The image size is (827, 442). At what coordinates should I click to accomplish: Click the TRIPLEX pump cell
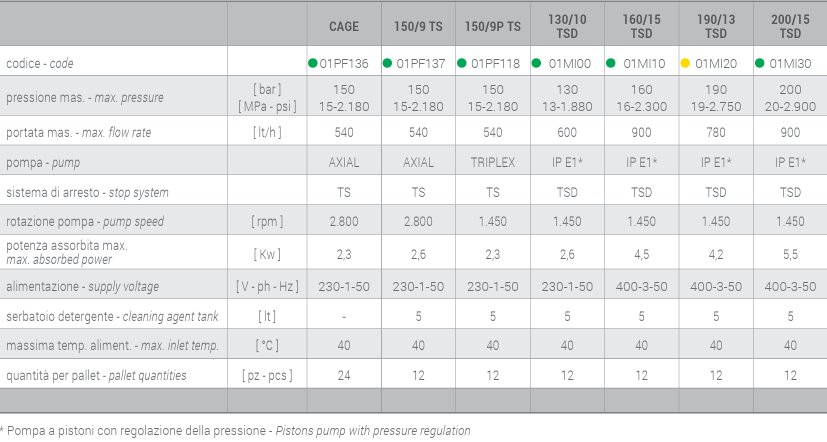point(493,162)
